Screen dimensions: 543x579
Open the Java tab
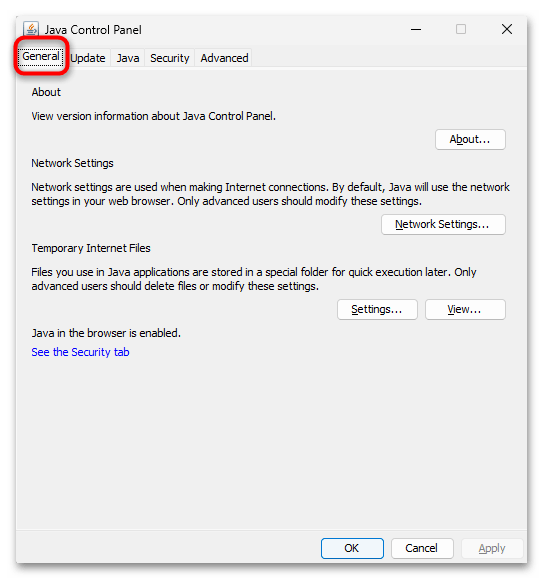(128, 58)
